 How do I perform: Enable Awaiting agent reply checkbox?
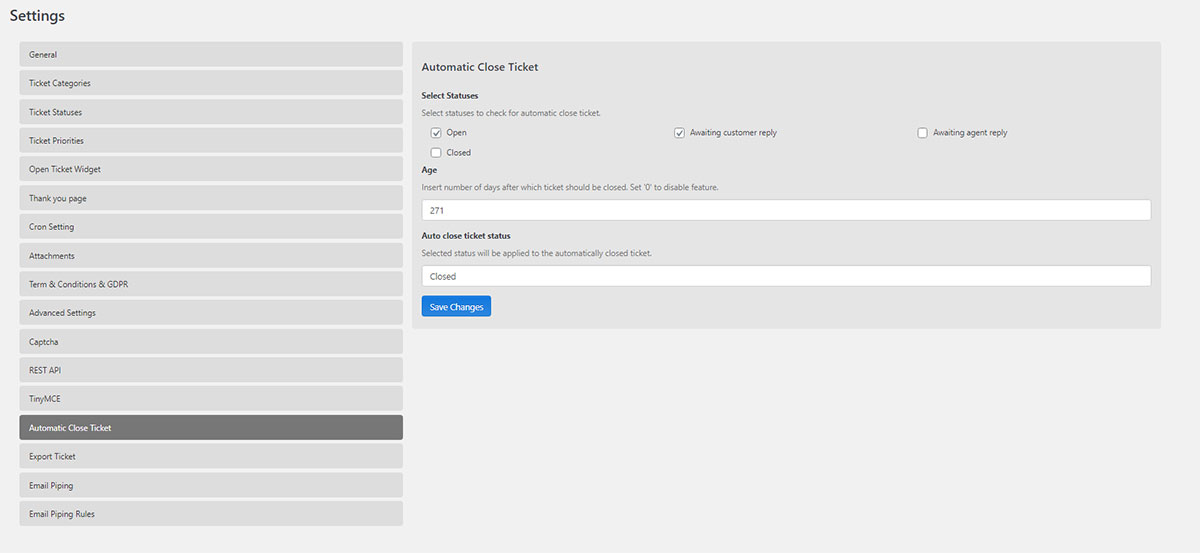pyautogui.click(x=922, y=133)
